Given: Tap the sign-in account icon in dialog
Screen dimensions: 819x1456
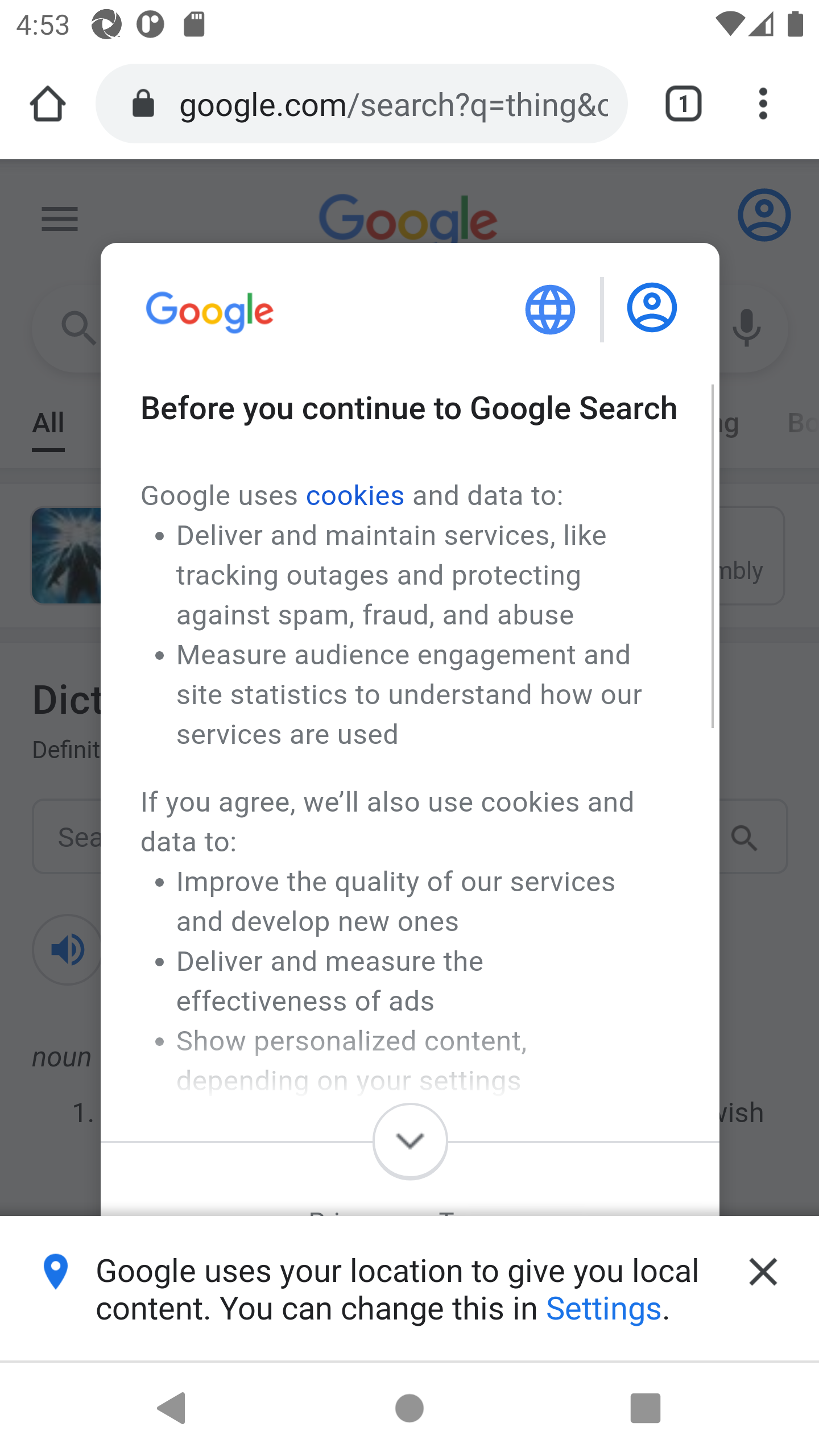Looking at the screenshot, I should click(652, 308).
